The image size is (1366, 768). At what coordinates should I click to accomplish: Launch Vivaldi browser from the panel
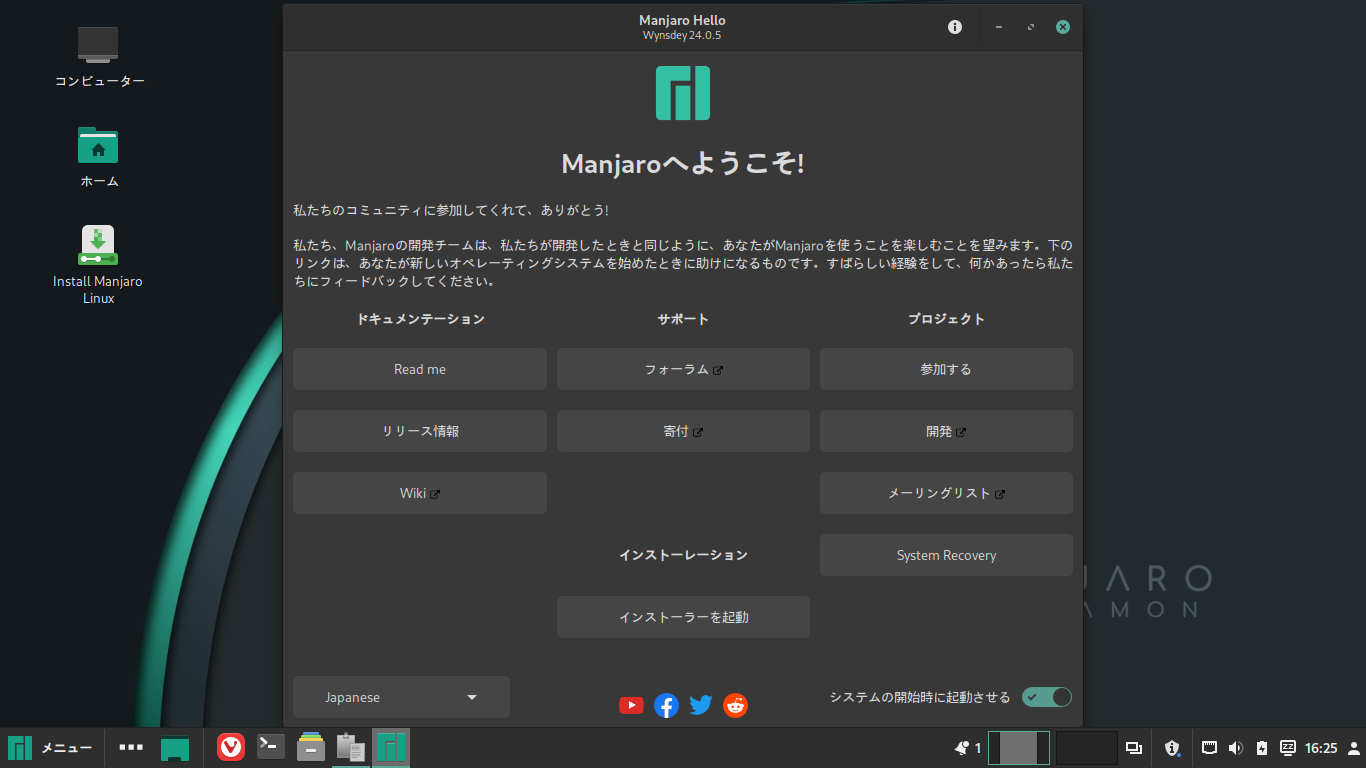(x=231, y=747)
